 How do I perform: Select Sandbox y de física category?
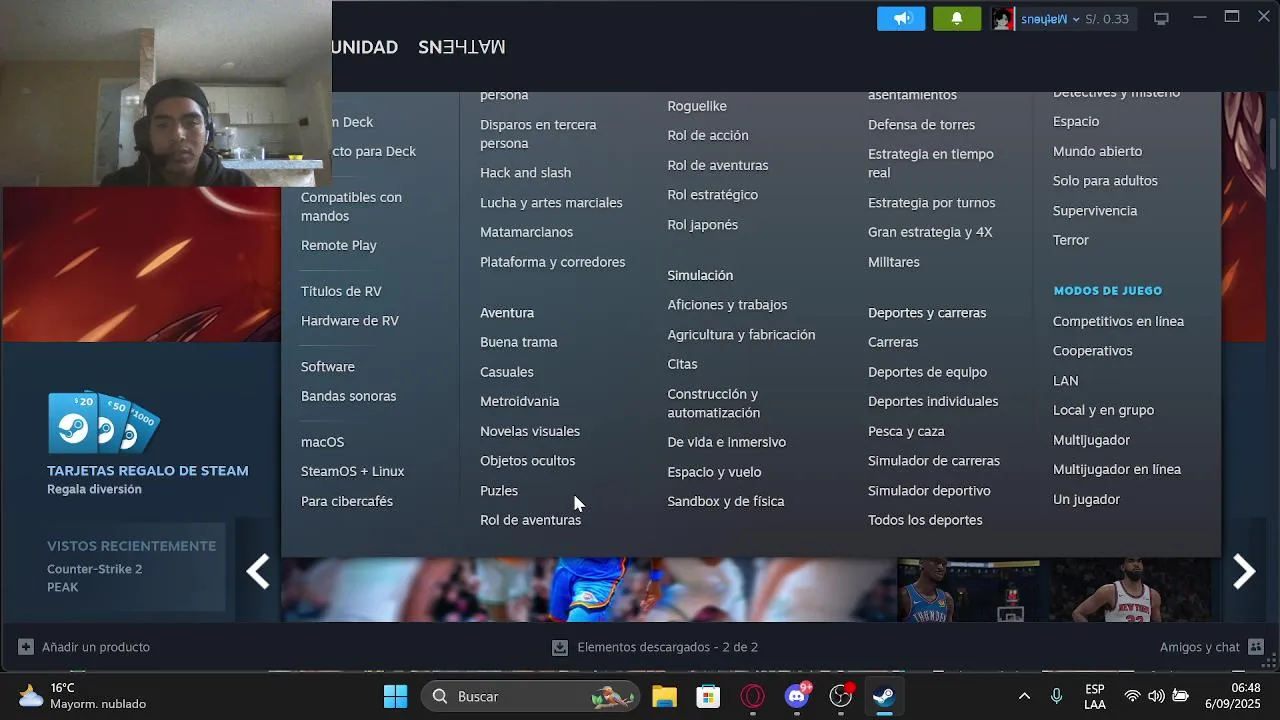click(726, 501)
